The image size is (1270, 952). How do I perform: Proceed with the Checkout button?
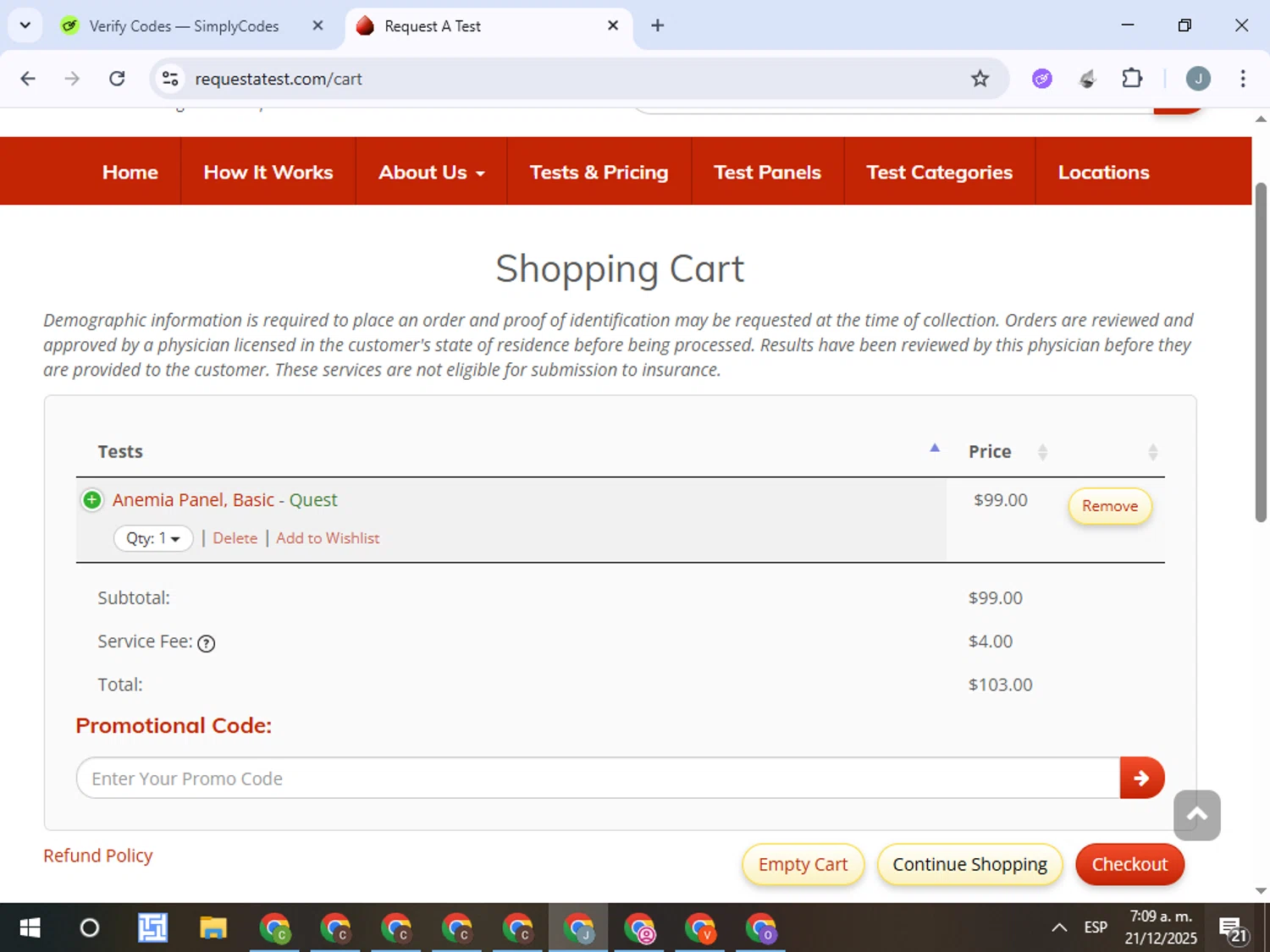1129,864
